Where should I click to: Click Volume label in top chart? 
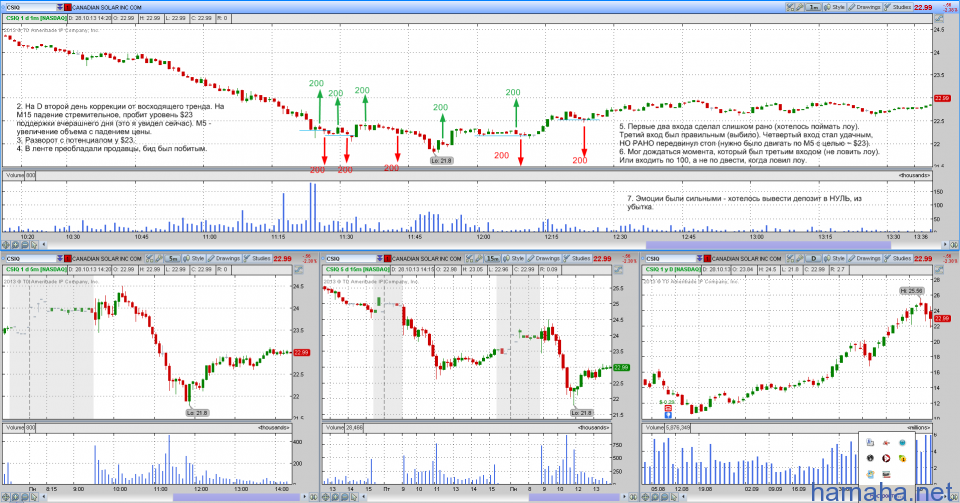[x=15, y=175]
